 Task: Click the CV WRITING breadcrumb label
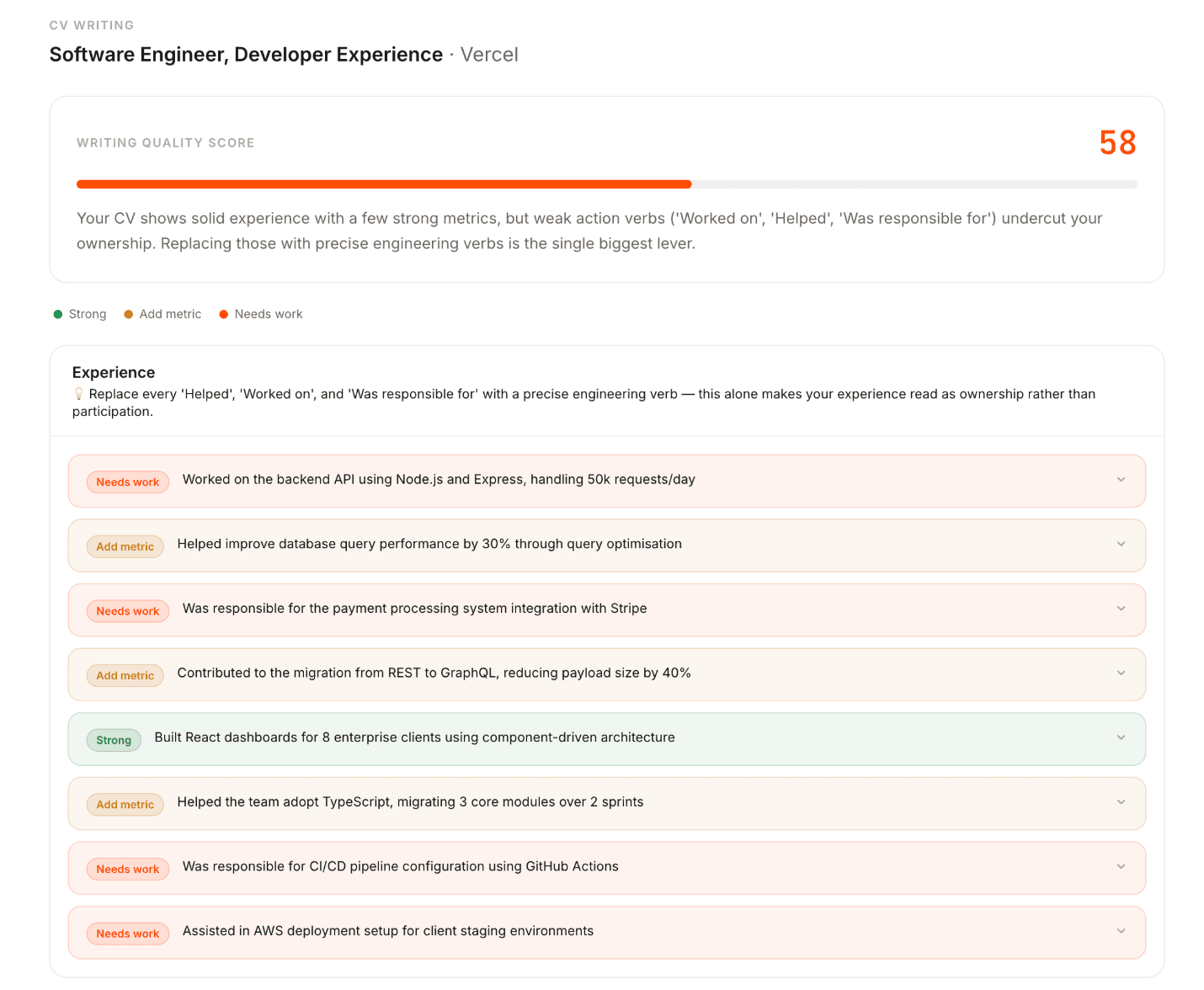[92, 25]
